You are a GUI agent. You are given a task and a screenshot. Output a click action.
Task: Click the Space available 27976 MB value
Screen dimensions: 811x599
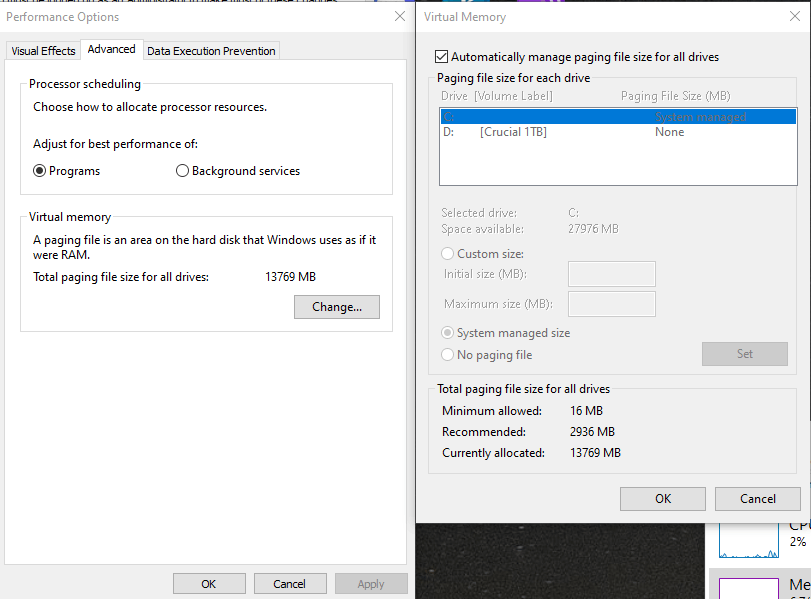click(593, 229)
